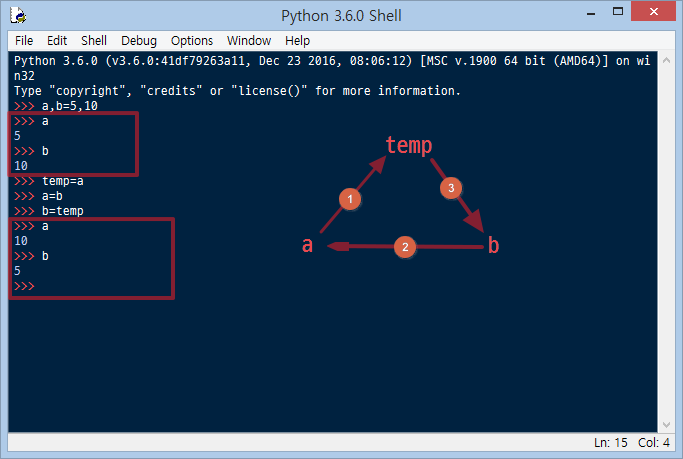Open the Shell menu
Image resolution: width=683 pixels, height=459 pixels.
point(94,40)
